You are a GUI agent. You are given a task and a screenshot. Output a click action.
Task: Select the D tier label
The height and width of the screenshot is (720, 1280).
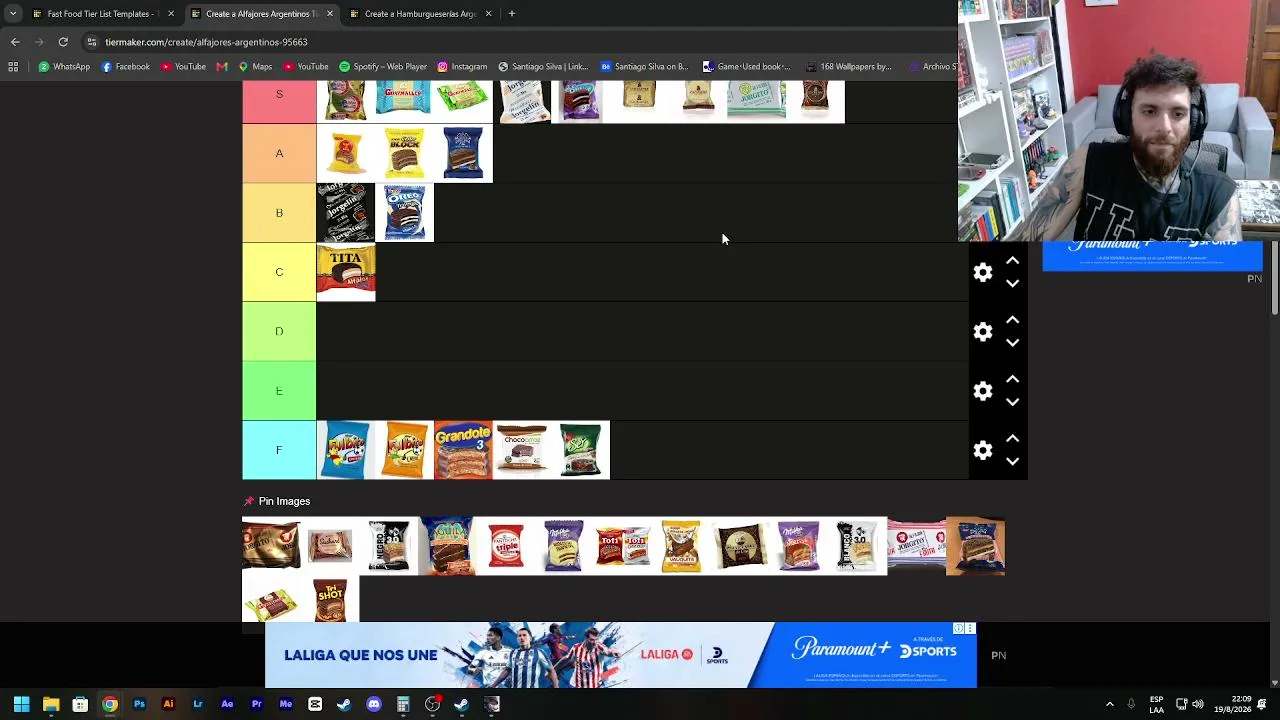(279, 331)
